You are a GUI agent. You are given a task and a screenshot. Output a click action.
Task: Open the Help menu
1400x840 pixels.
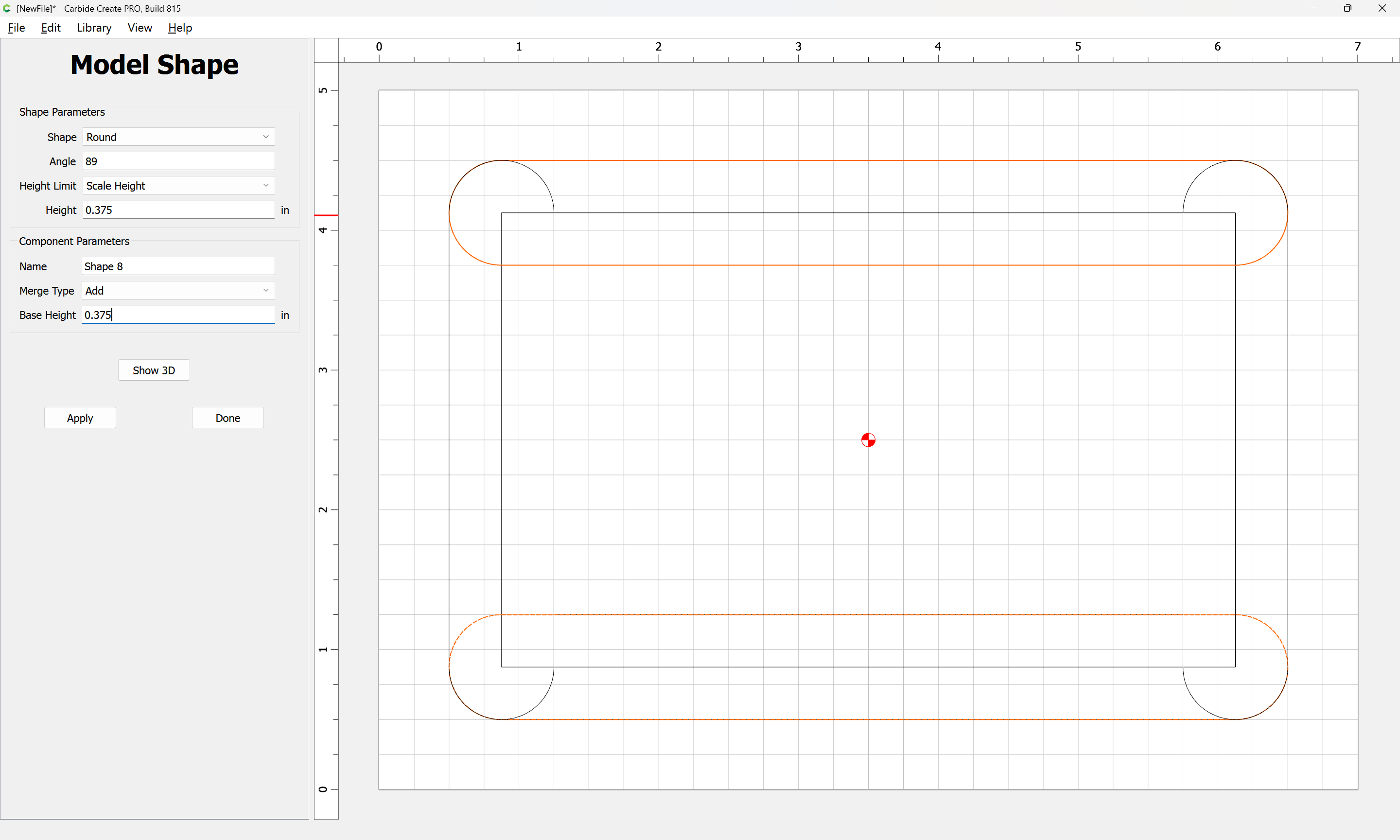180,28
